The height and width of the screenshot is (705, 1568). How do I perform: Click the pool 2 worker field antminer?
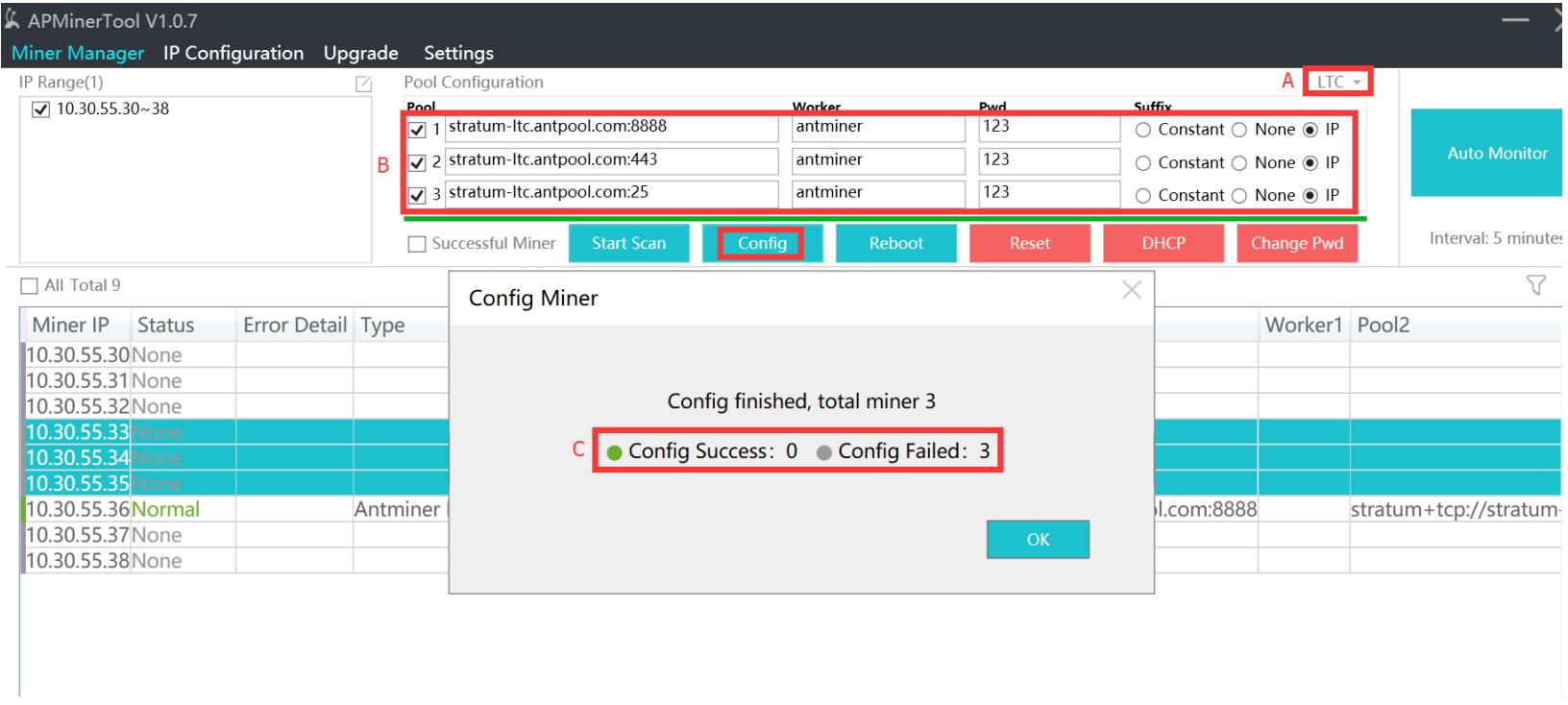pyautogui.click(x=878, y=161)
